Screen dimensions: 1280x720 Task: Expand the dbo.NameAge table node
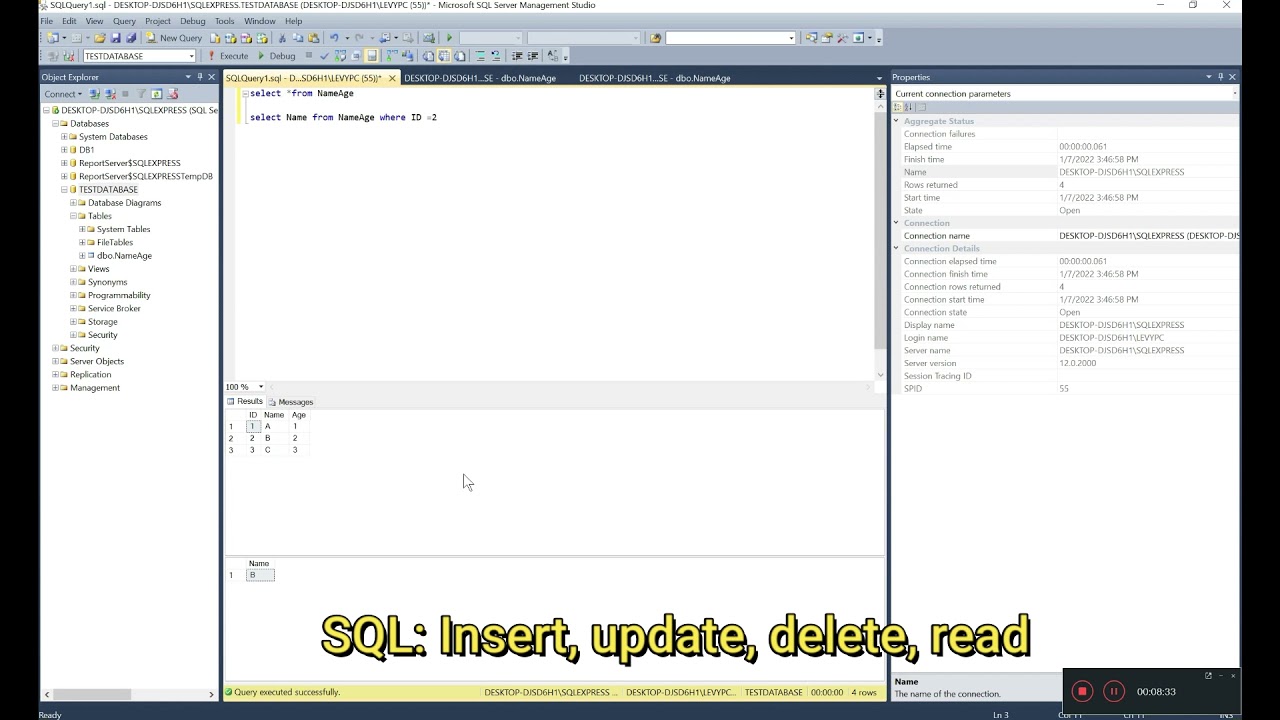(x=82, y=256)
